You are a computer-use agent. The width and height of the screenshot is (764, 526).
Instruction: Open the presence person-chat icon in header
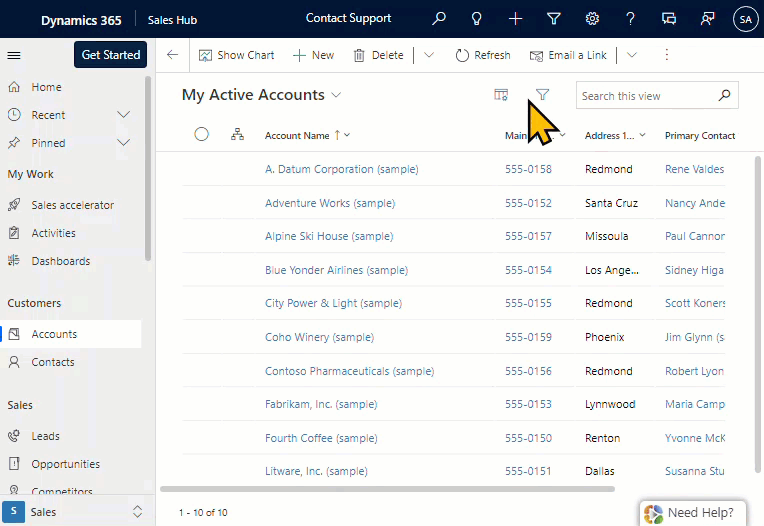[x=707, y=19]
